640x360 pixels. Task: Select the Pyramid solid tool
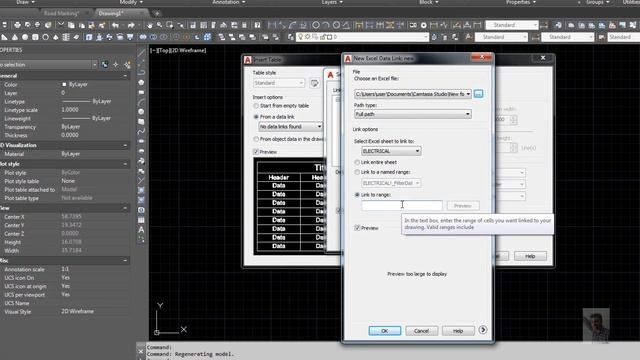[x=56, y=37]
